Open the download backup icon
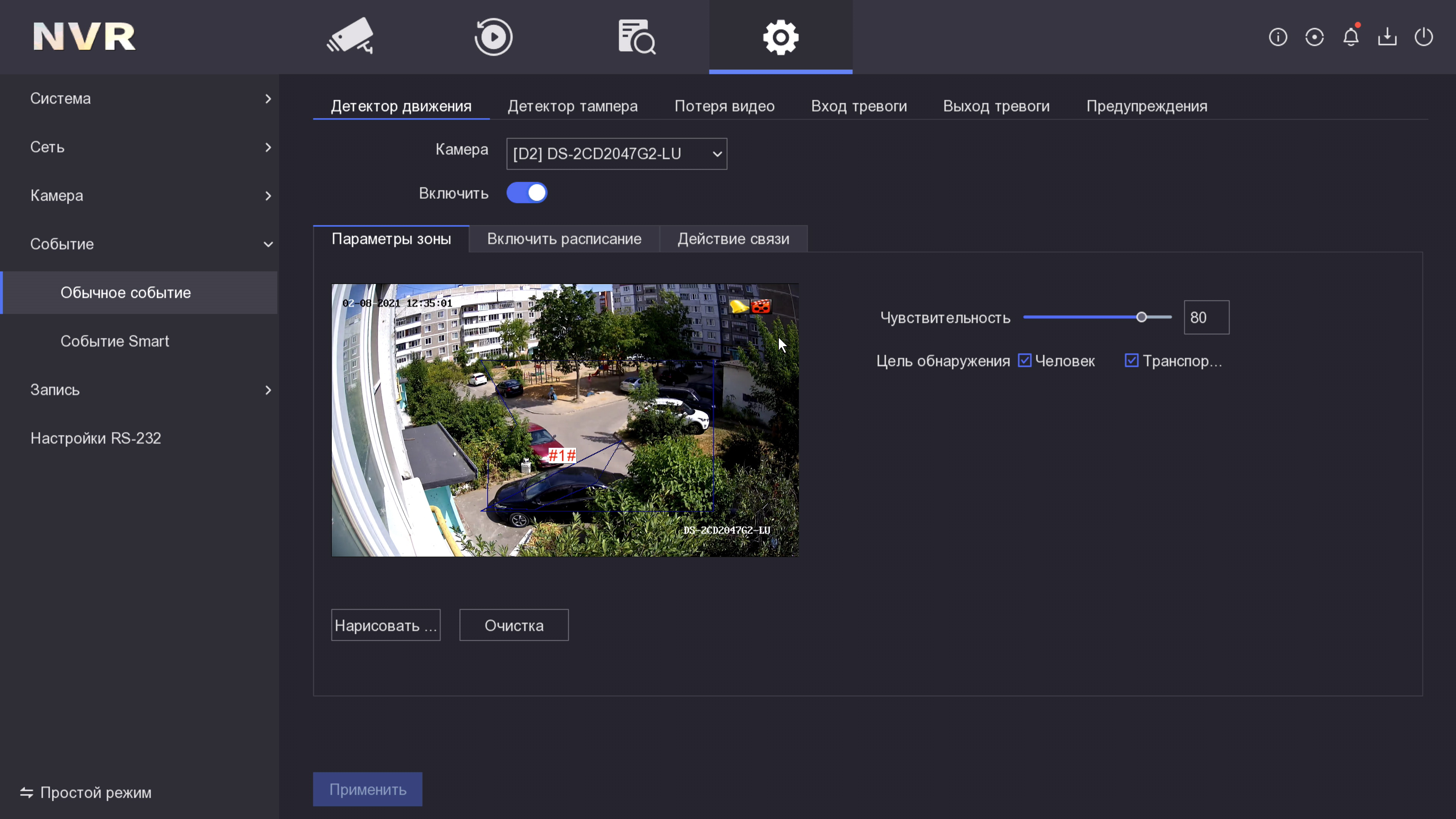The width and height of the screenshot is (1456, 819). (1387, 37)
